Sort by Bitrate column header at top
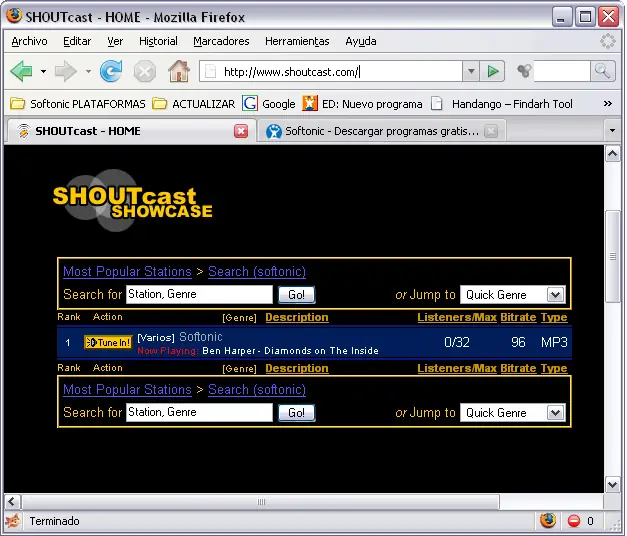The width and height of the screenshot is (627, 536). coord(518,317)
